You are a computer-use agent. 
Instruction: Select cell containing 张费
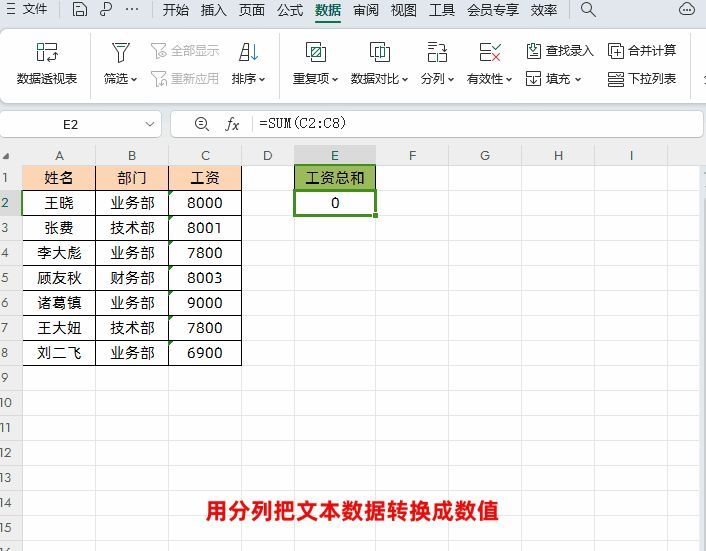click(59, 228)
